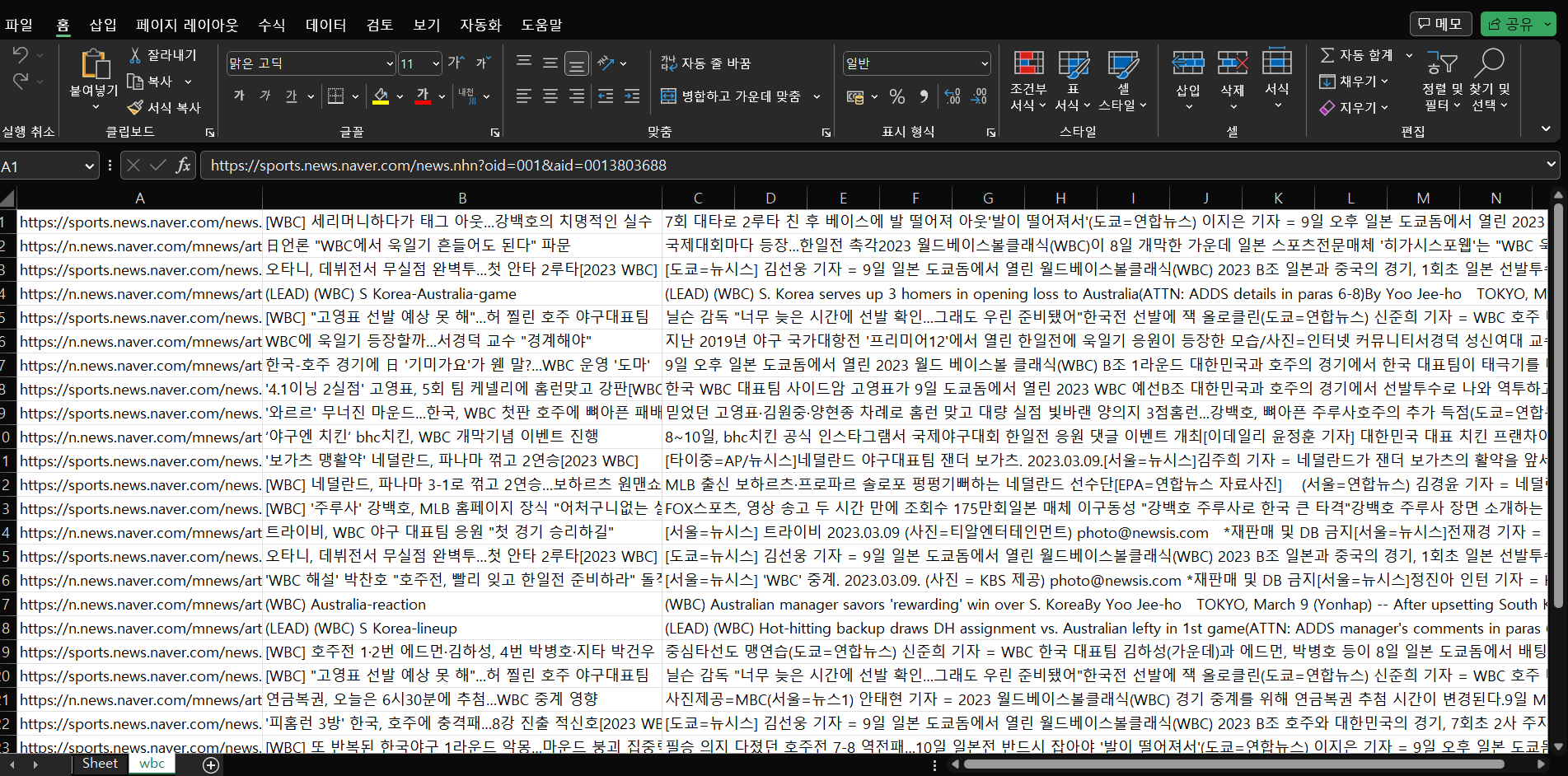Open Find & Select (찾기 및 선택)
1568x776 pixels.
pyautogui.click(x=1491, y=81)
